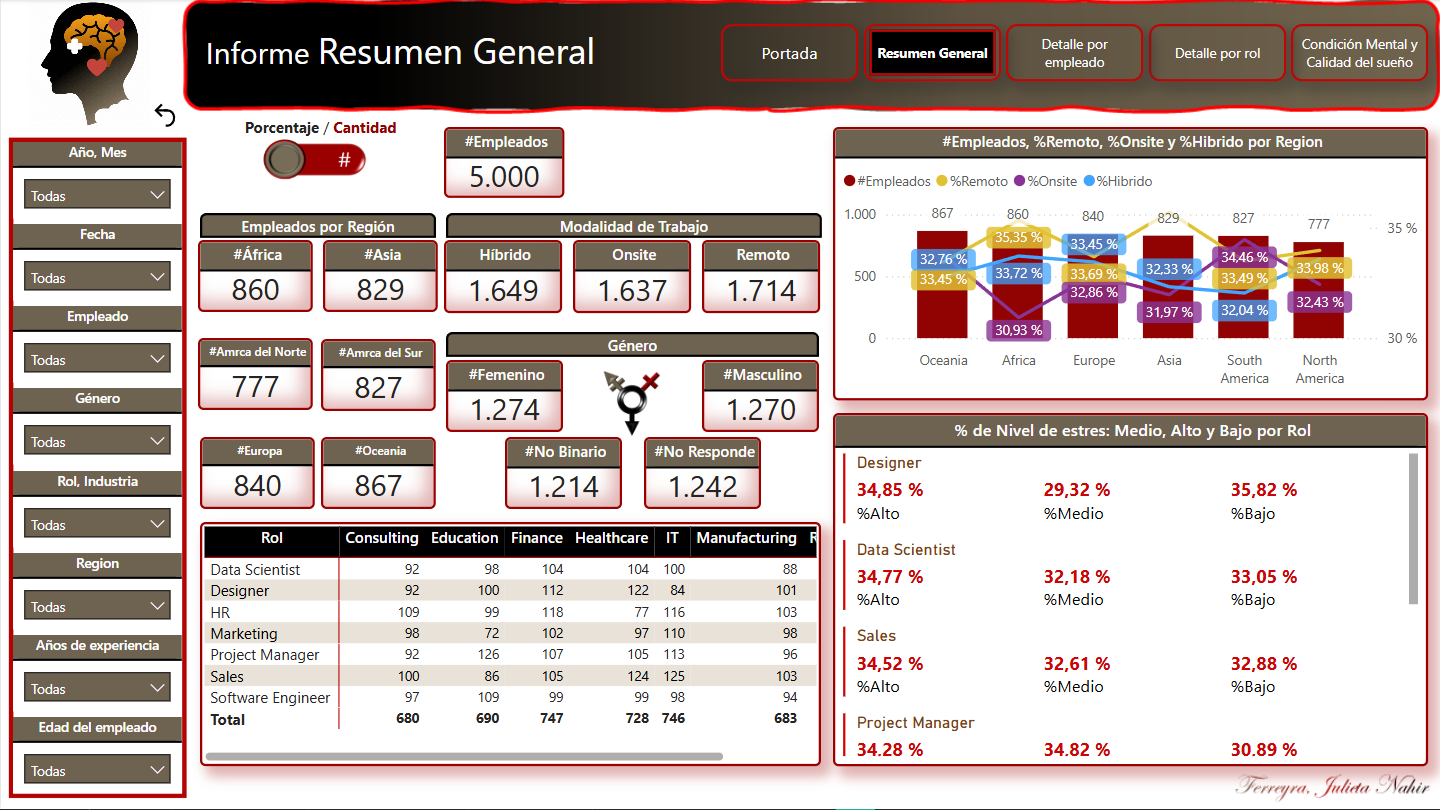This screenshot has height=810, width=1440.
Task: Click the HR table row label
Action: point(220,612)
